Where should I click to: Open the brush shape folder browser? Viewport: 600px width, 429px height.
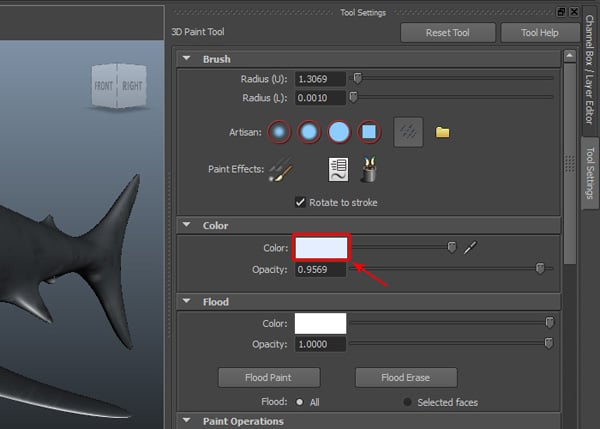(443, 132)
